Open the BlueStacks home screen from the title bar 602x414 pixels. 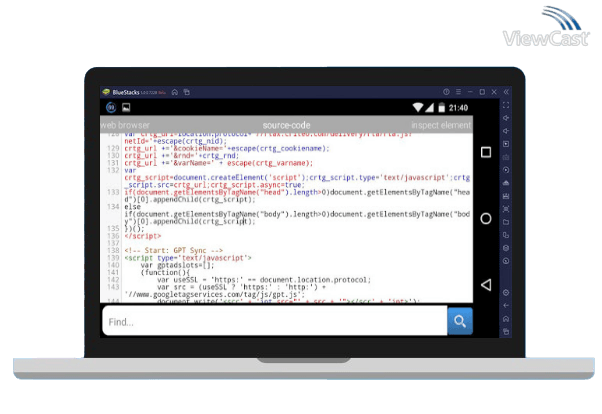click(175, 92)
